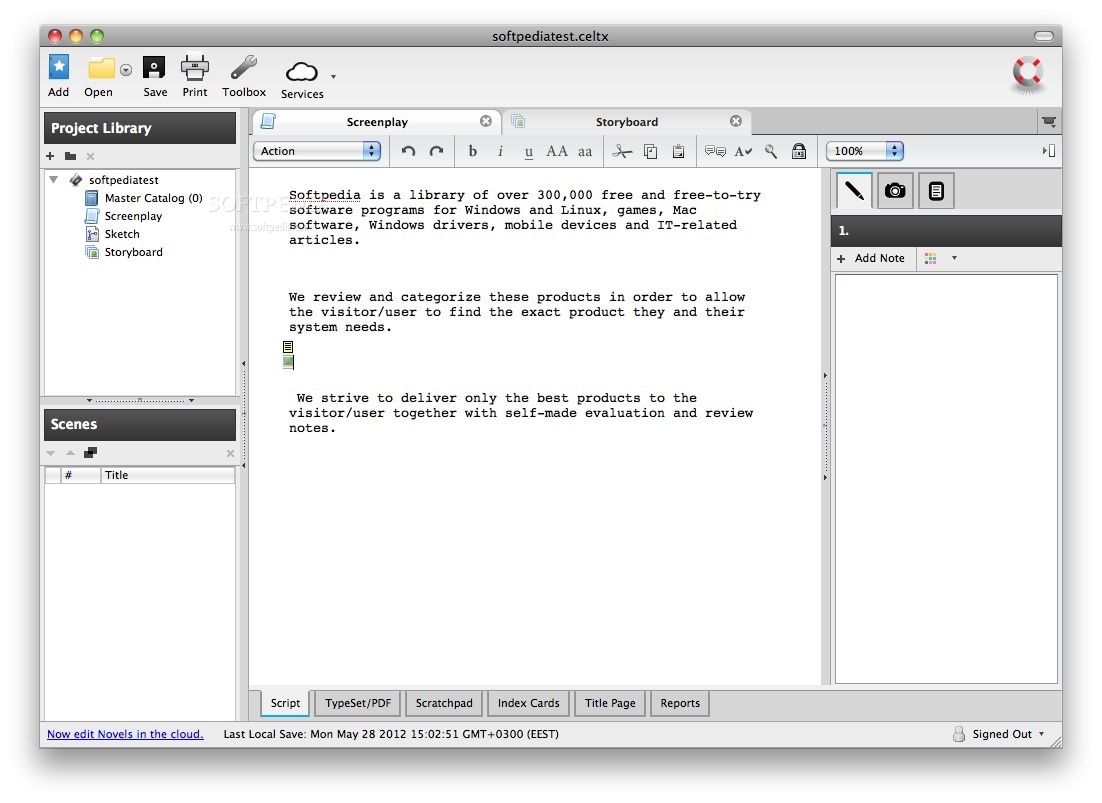Select the Media camera tab icon
Screen dimensions: 1102x803
coord(895,190)
